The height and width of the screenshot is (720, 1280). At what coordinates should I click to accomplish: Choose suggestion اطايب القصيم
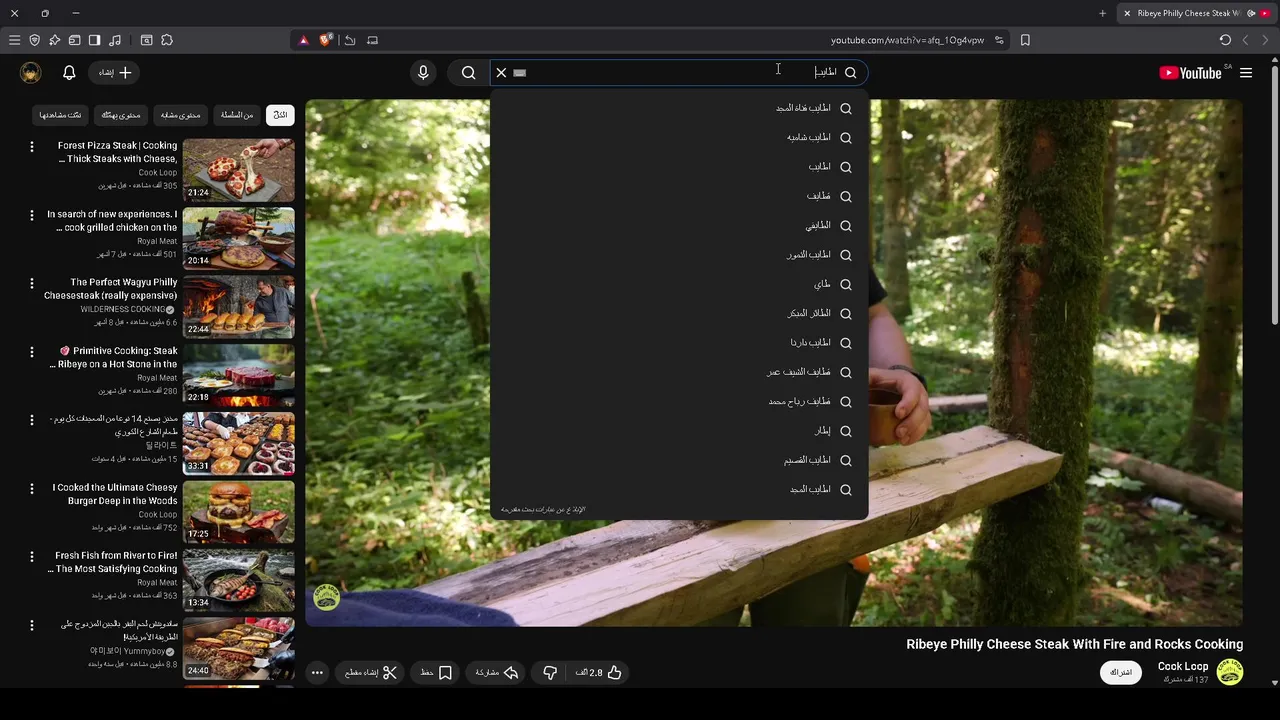point(679,460)
